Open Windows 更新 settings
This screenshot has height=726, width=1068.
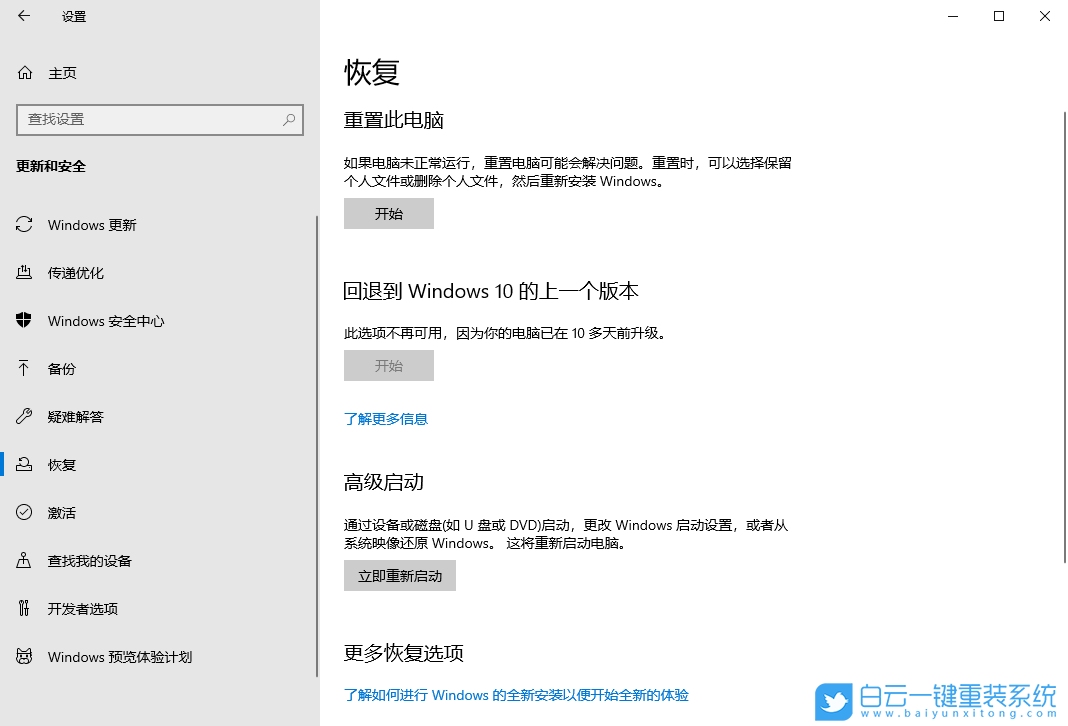[x=95, y=224]
